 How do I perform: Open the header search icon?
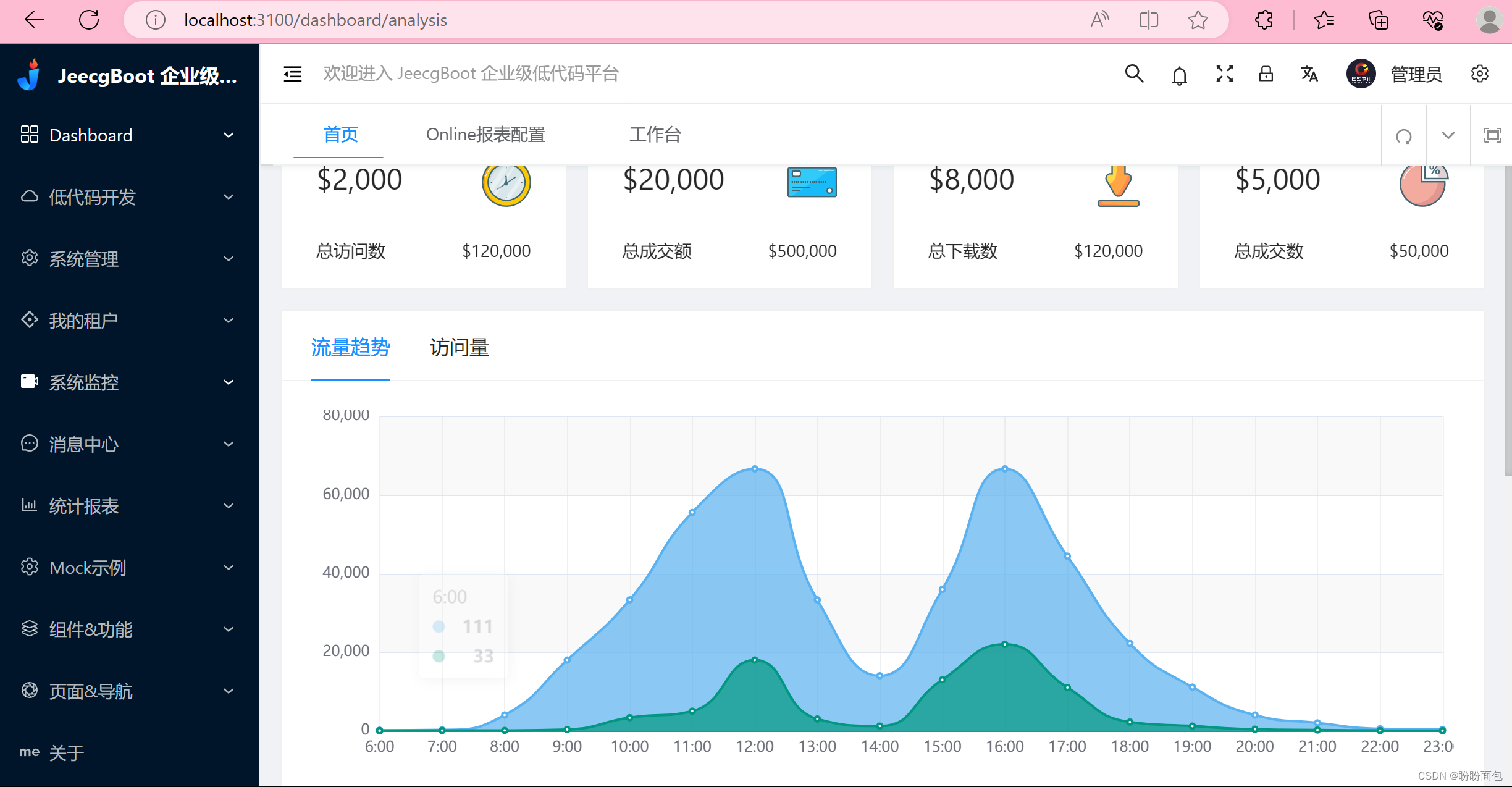pyautogui.click(x=1134, y=74)
